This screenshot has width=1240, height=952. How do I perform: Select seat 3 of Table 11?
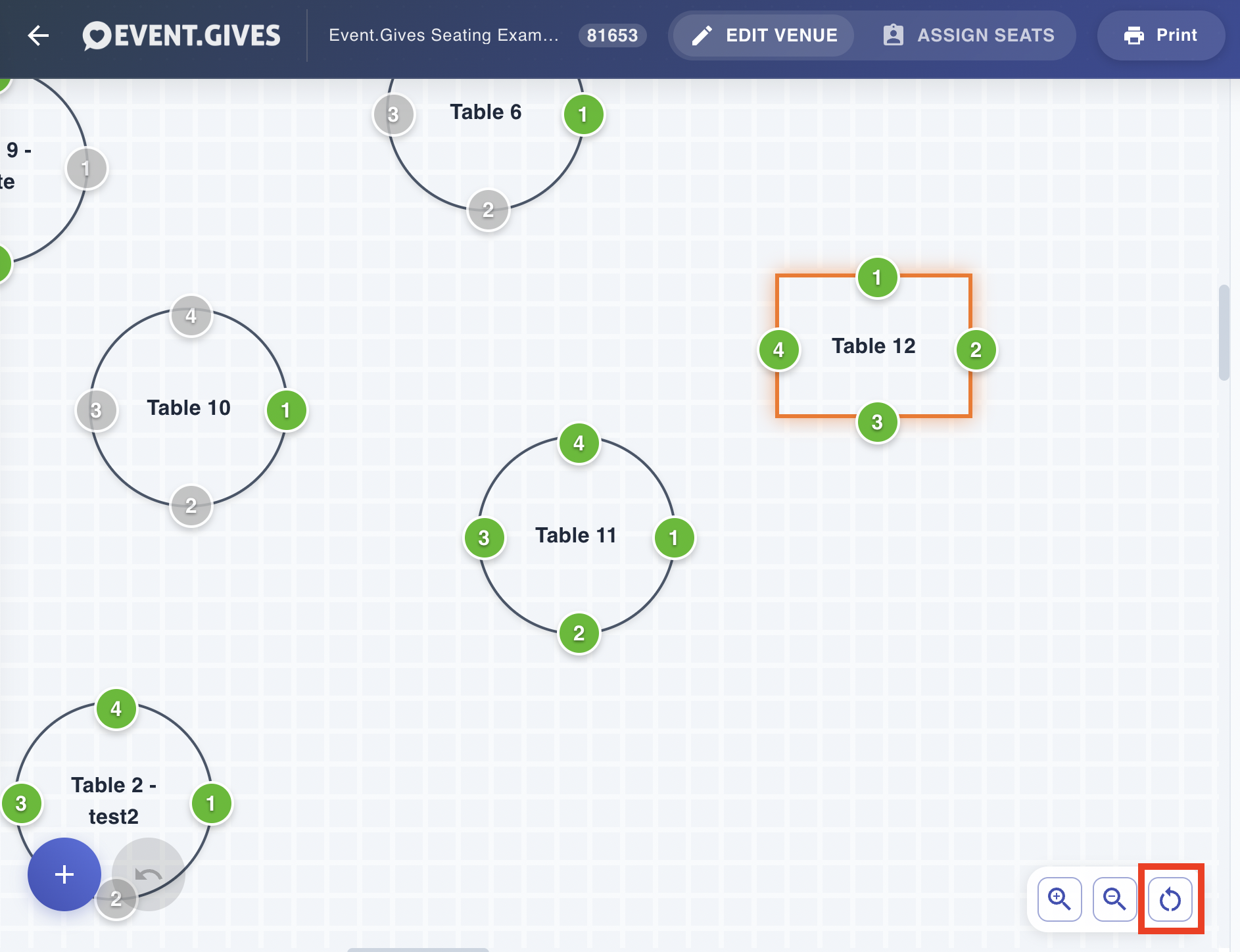pos(484,538)
